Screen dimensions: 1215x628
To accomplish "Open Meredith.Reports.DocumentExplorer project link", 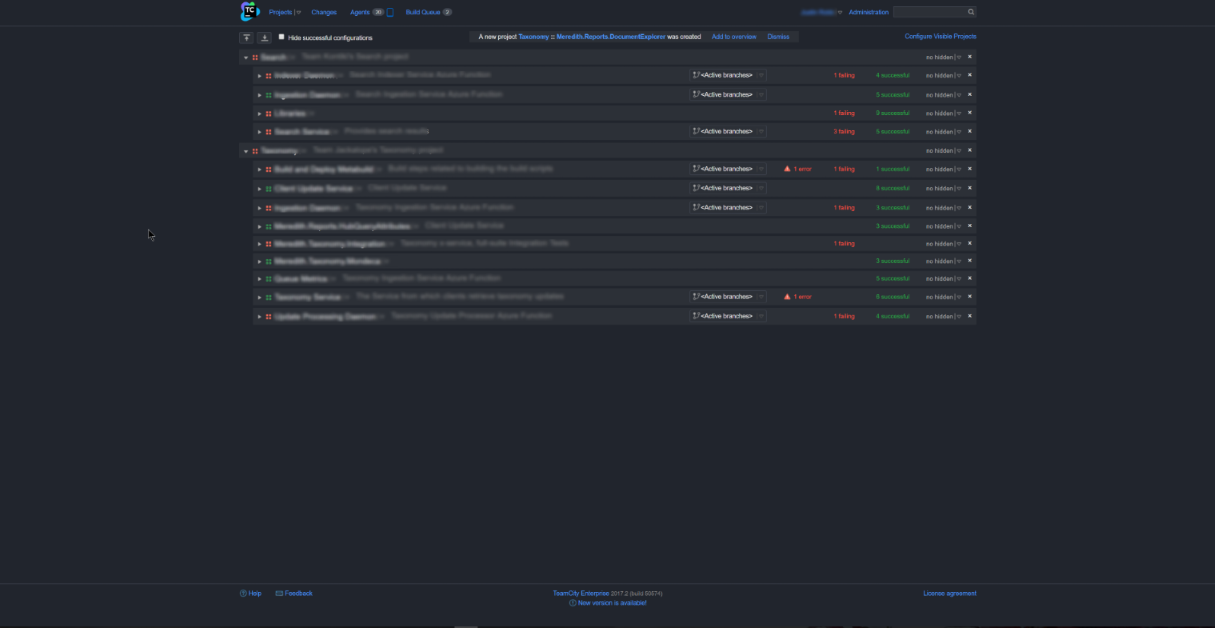I will pos(611,37).
